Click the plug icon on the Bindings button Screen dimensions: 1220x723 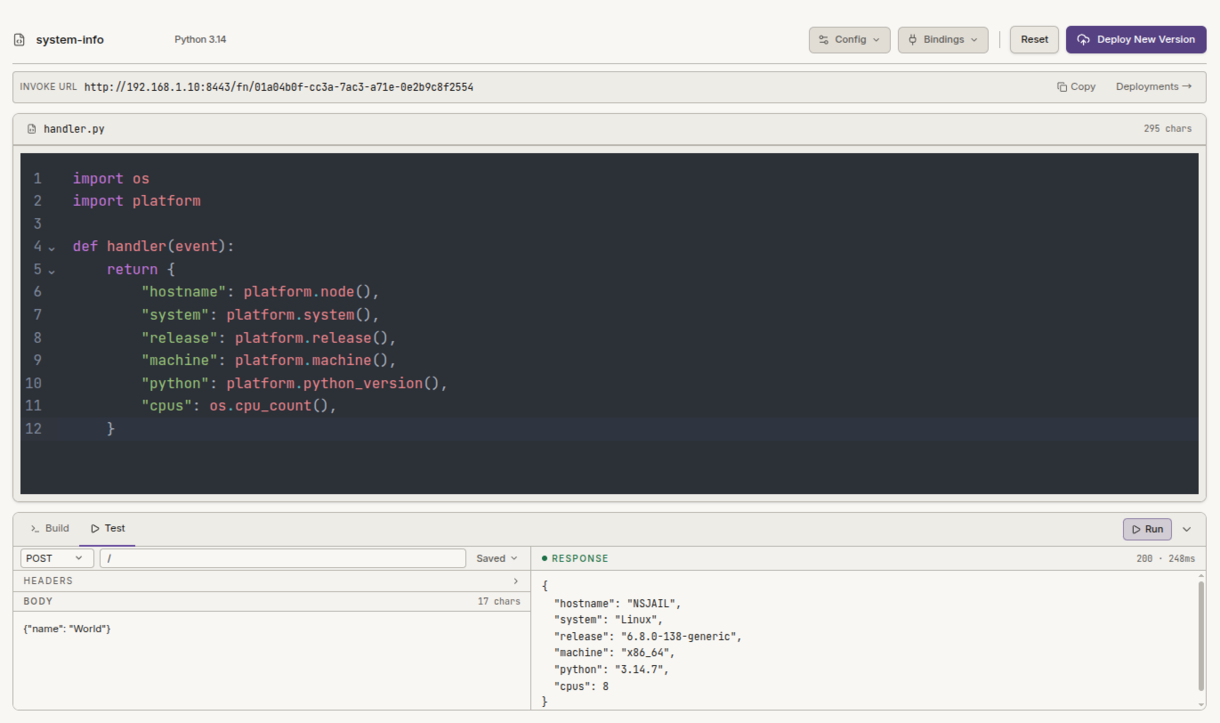click(x=913, y=40)
